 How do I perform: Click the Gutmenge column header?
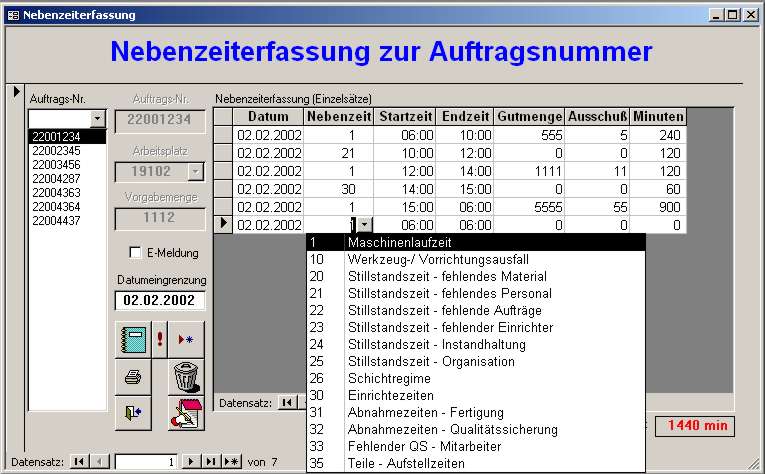(x=529, y=117)
